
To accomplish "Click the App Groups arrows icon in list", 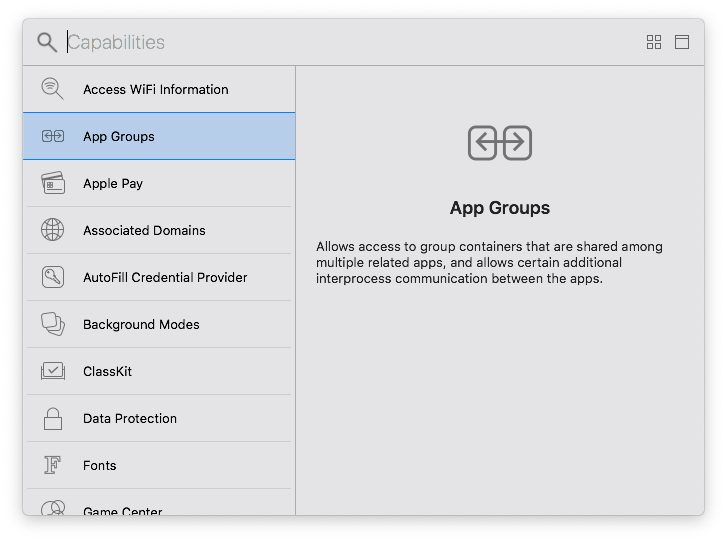I will 52,136.
